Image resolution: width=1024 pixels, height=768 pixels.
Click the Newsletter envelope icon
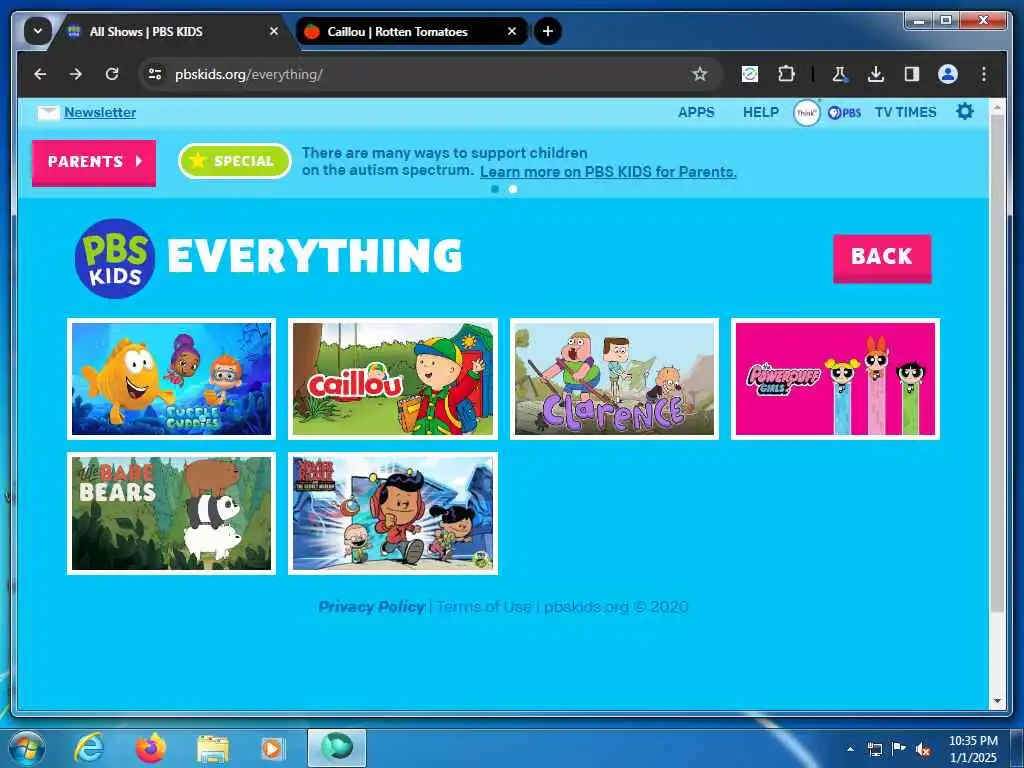(48, 113)
